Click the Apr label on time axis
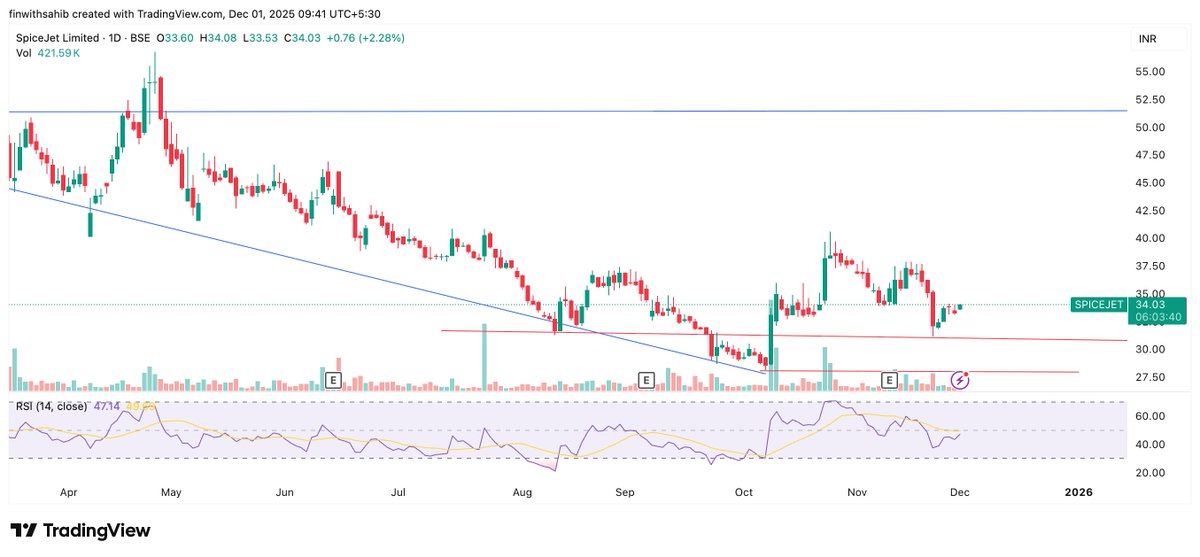This screenshot has height=557, width=1200. tap(68, 493)
